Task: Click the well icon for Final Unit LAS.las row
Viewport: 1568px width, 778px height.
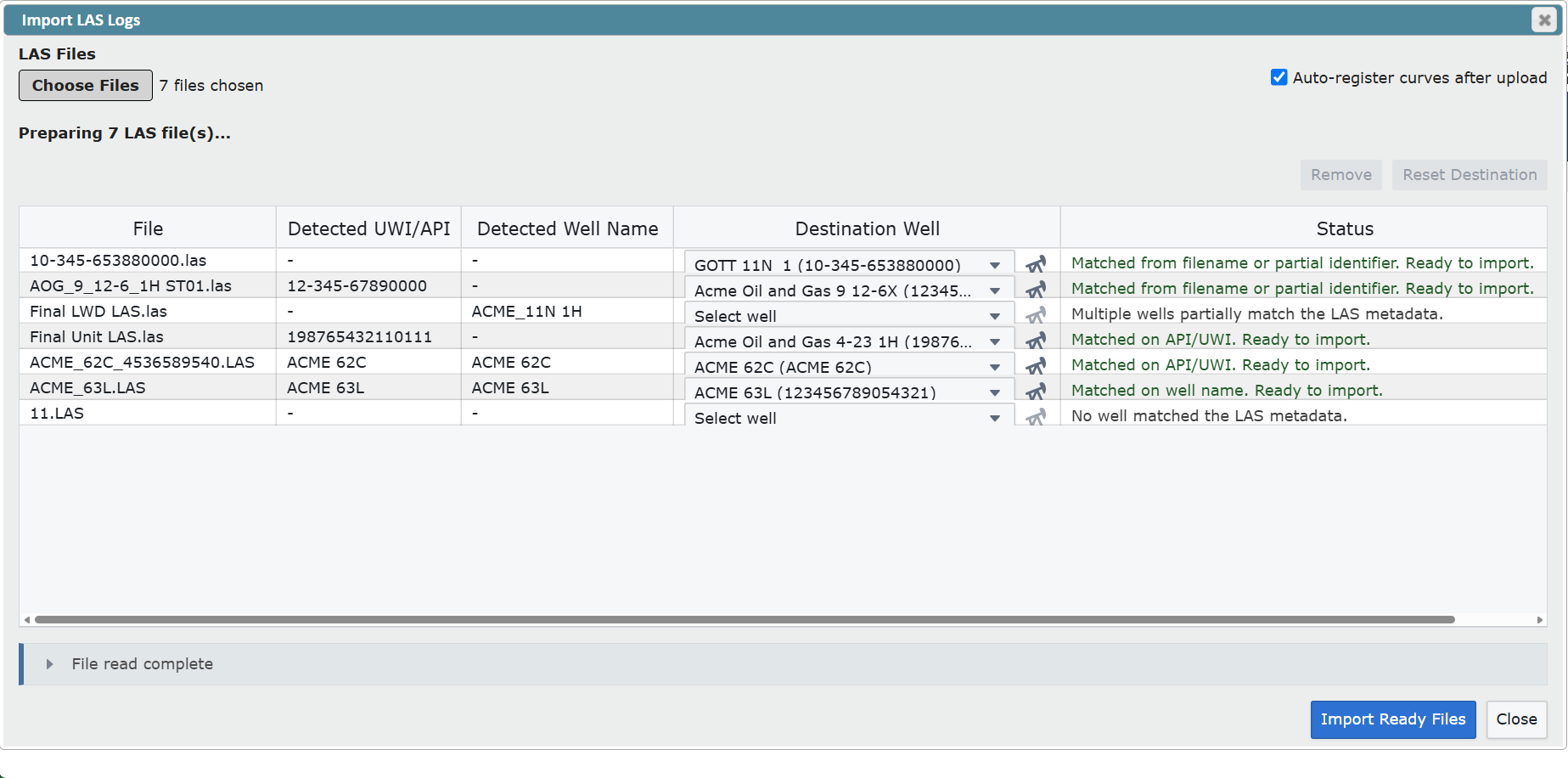Action: coord(1036,341)
